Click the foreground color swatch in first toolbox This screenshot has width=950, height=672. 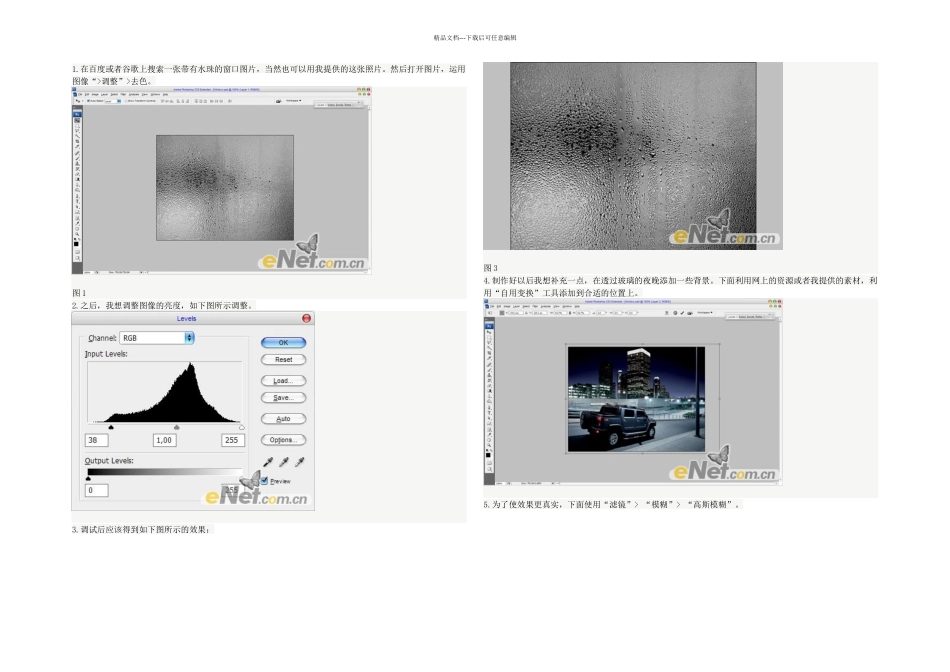click(76, 243)
